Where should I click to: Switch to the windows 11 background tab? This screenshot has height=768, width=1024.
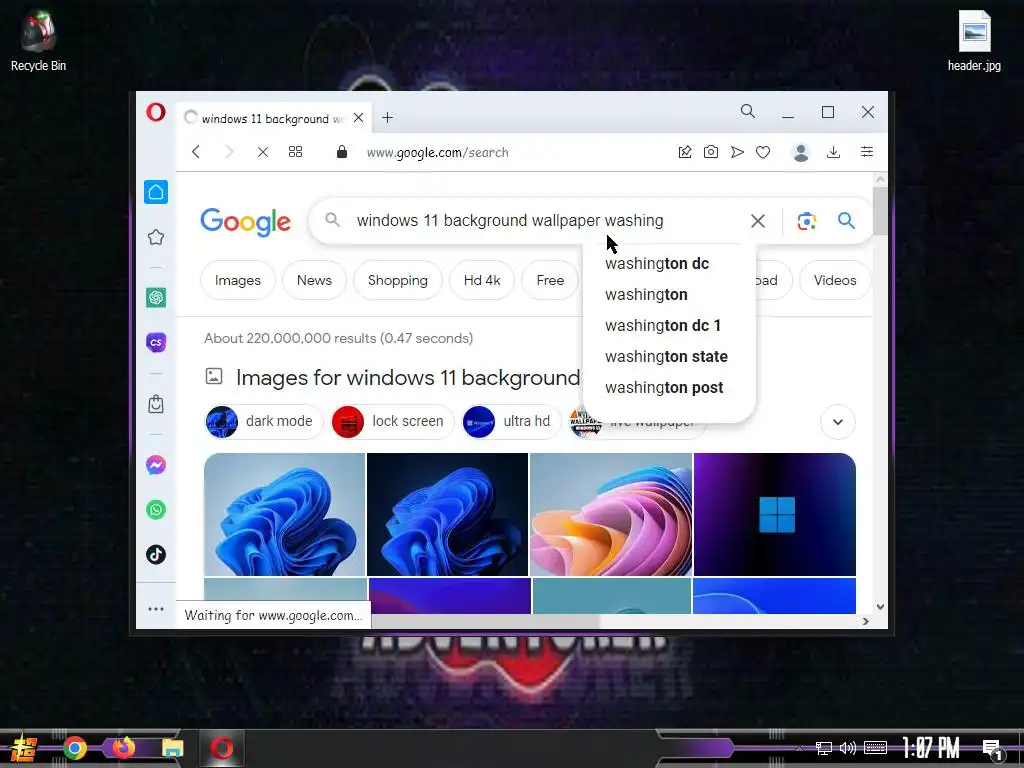pos(272,118)
